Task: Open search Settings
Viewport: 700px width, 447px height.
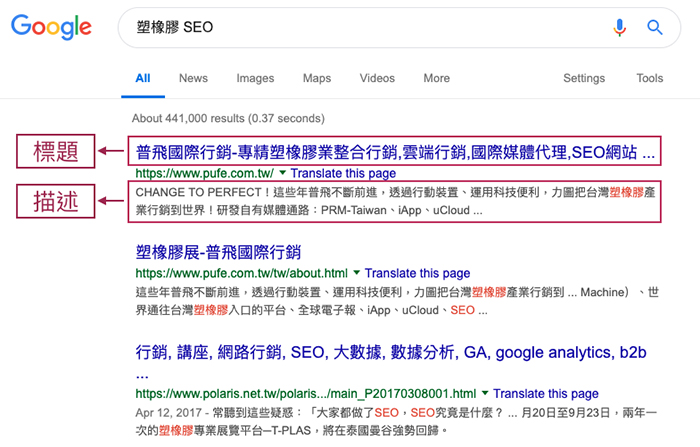Action: coord(584,78)
